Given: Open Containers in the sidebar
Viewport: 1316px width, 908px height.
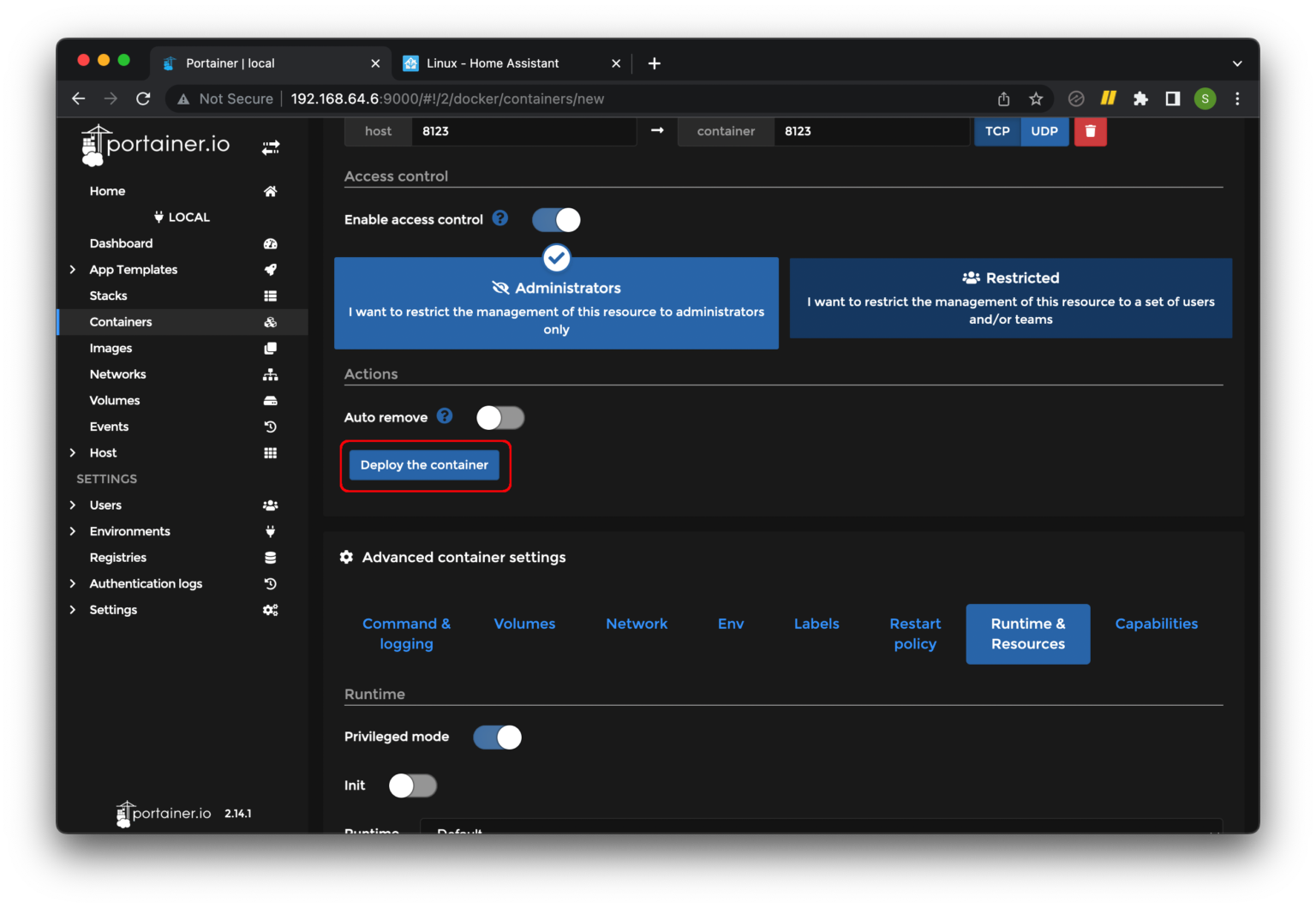Looking at the screenshot, I should point(121,322).
